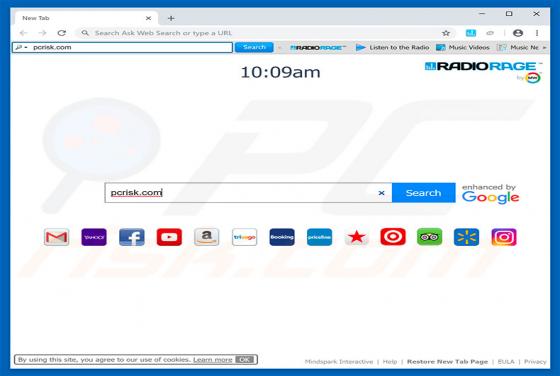
Task: Open the Privacy footer link
Action: [535, 362]
